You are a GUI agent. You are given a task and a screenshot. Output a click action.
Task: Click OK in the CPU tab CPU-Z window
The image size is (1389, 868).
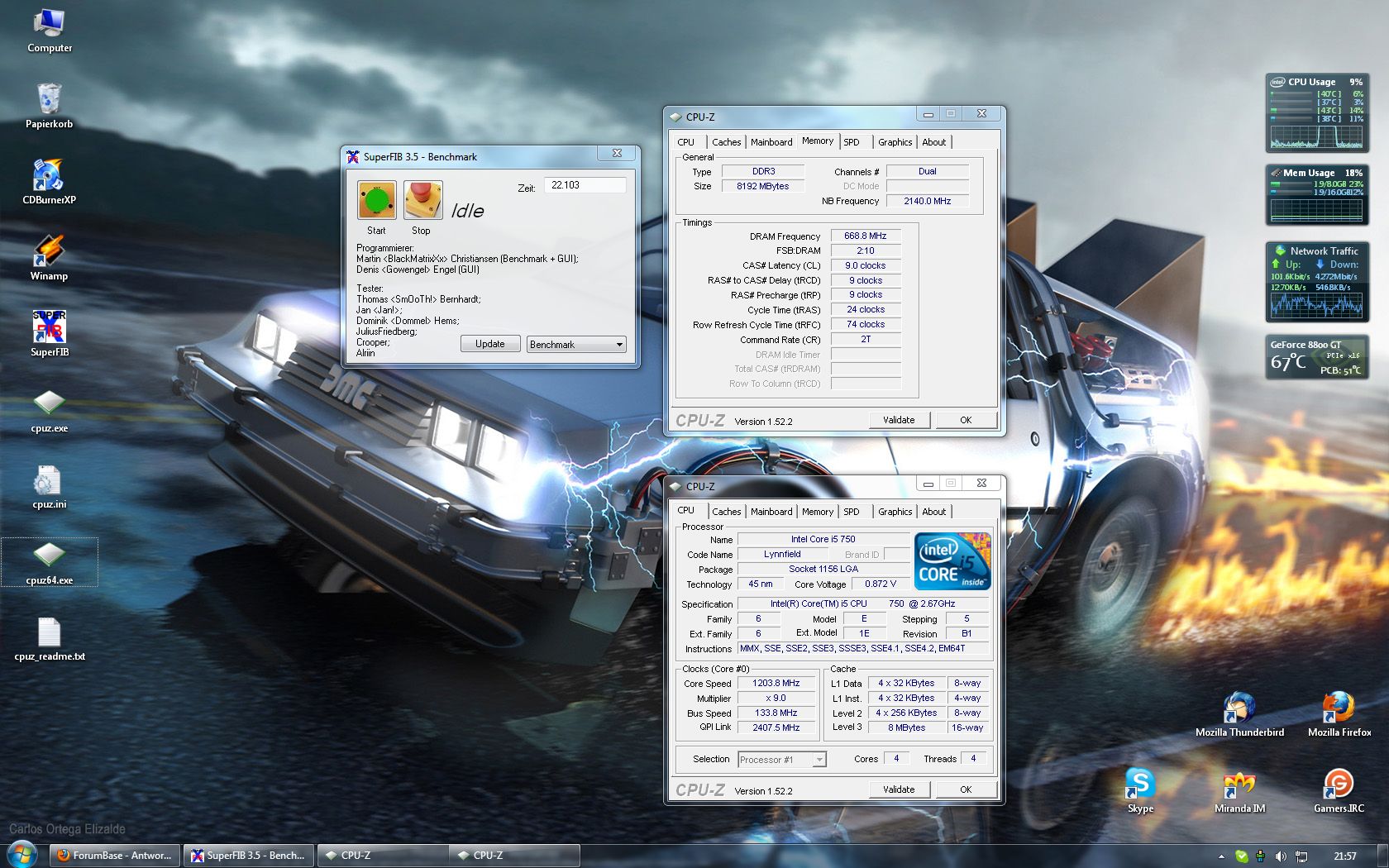click(x=966, y=789)
